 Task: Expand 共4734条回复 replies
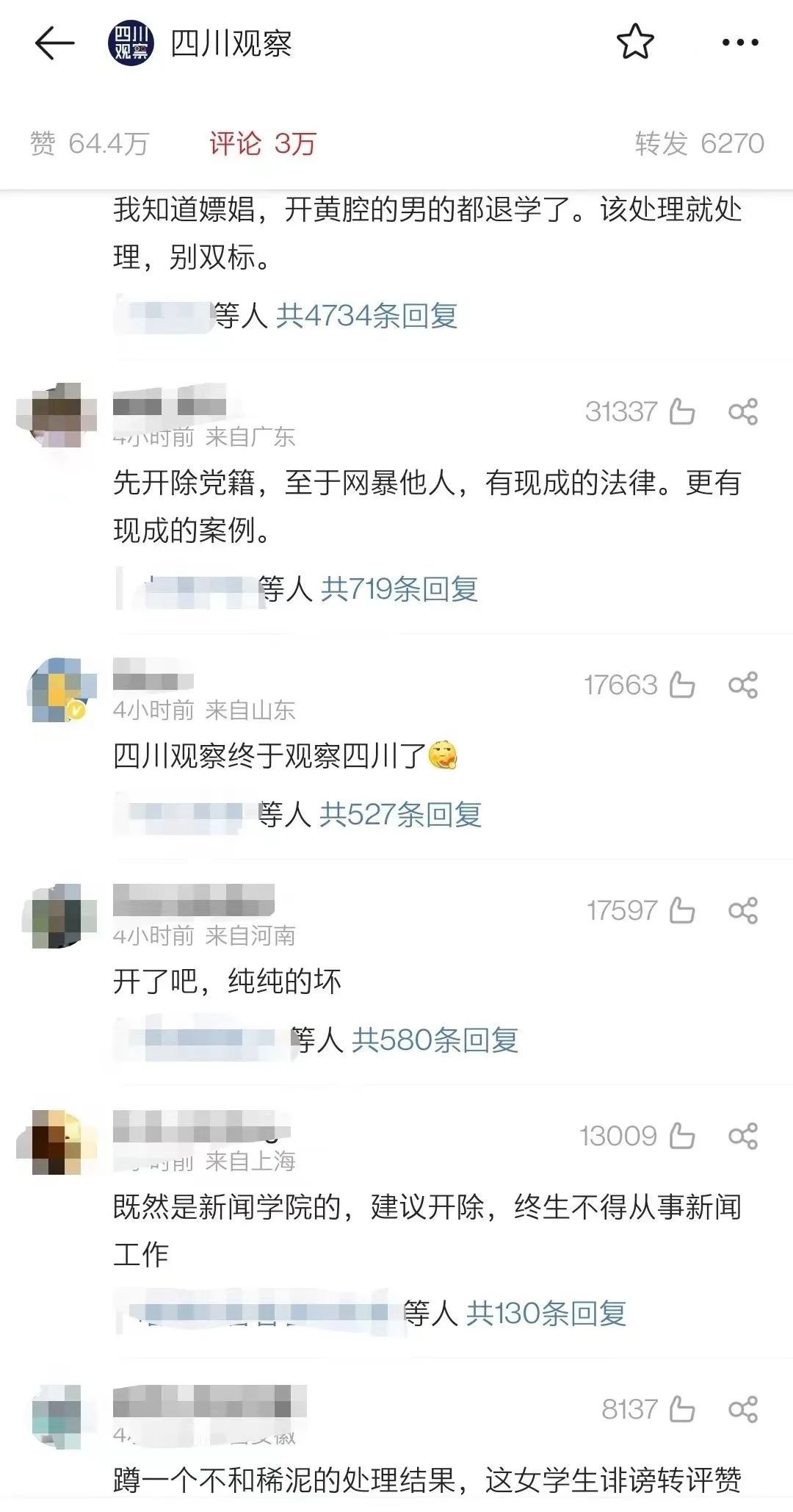367,316
